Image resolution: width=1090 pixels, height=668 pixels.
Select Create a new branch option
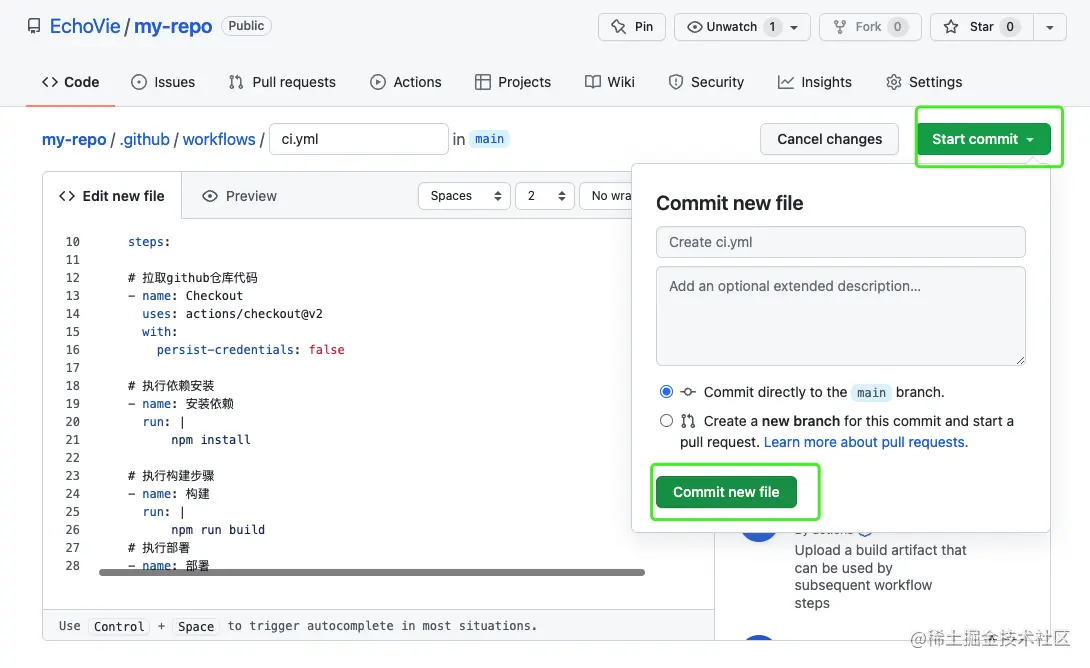click(666, 421)
